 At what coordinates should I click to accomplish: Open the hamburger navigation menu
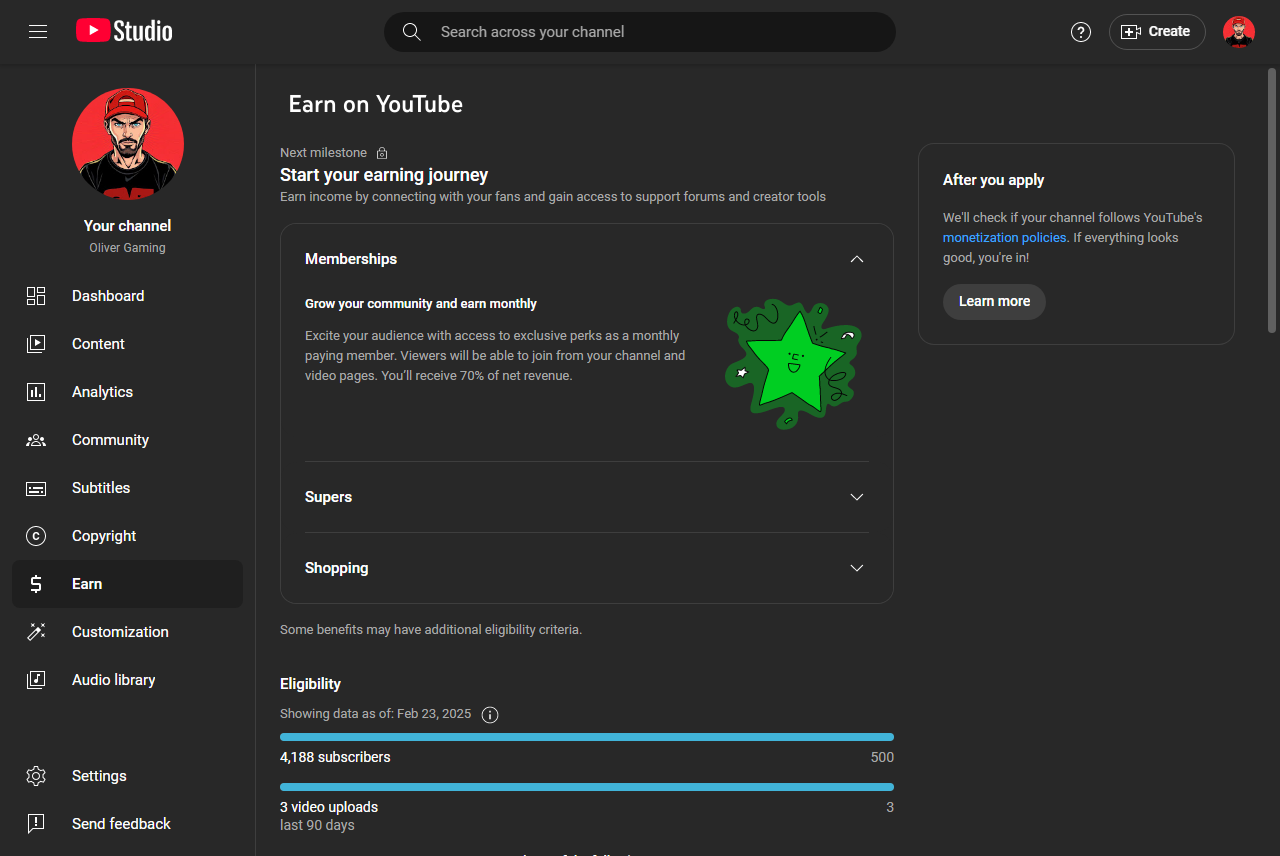[38, 32]
